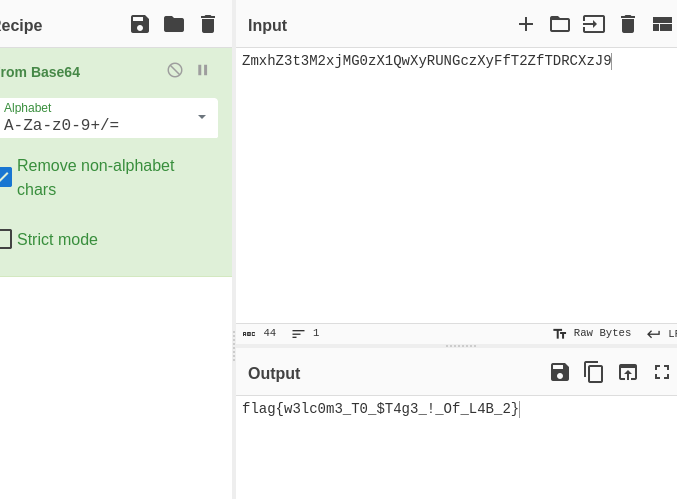Uncheck Remove non-alphabet chars checkbox
Viewport: 677px width, 499px height.
pos(5,177)
